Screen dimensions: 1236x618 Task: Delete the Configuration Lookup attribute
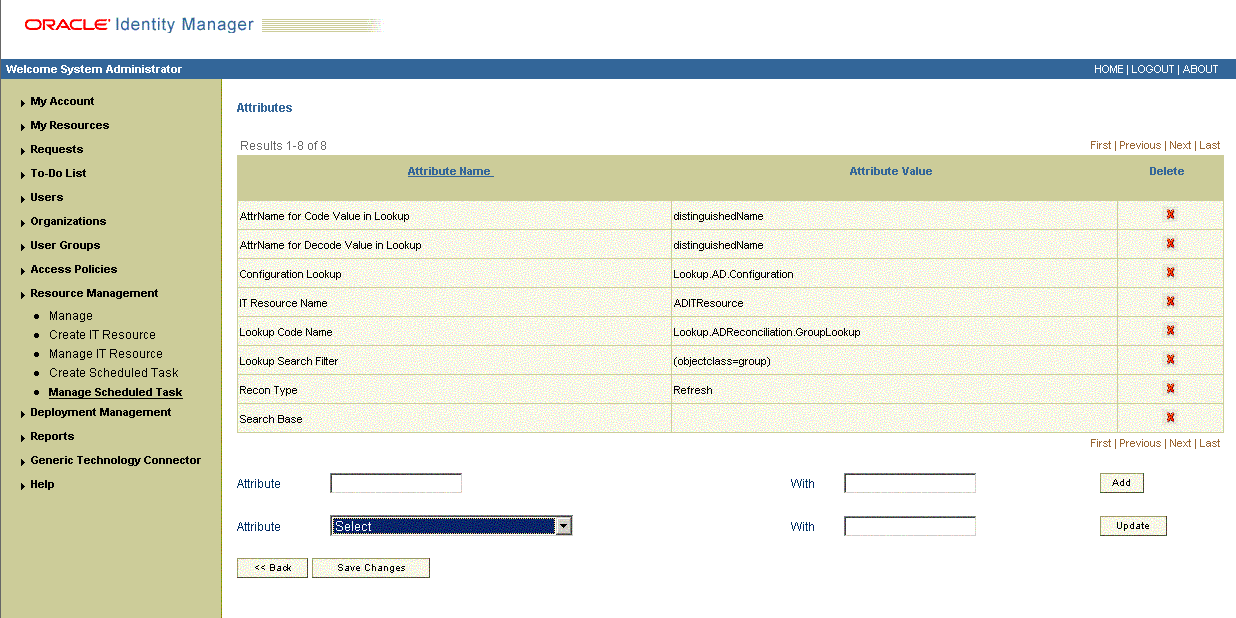(x=1170, y=272)
